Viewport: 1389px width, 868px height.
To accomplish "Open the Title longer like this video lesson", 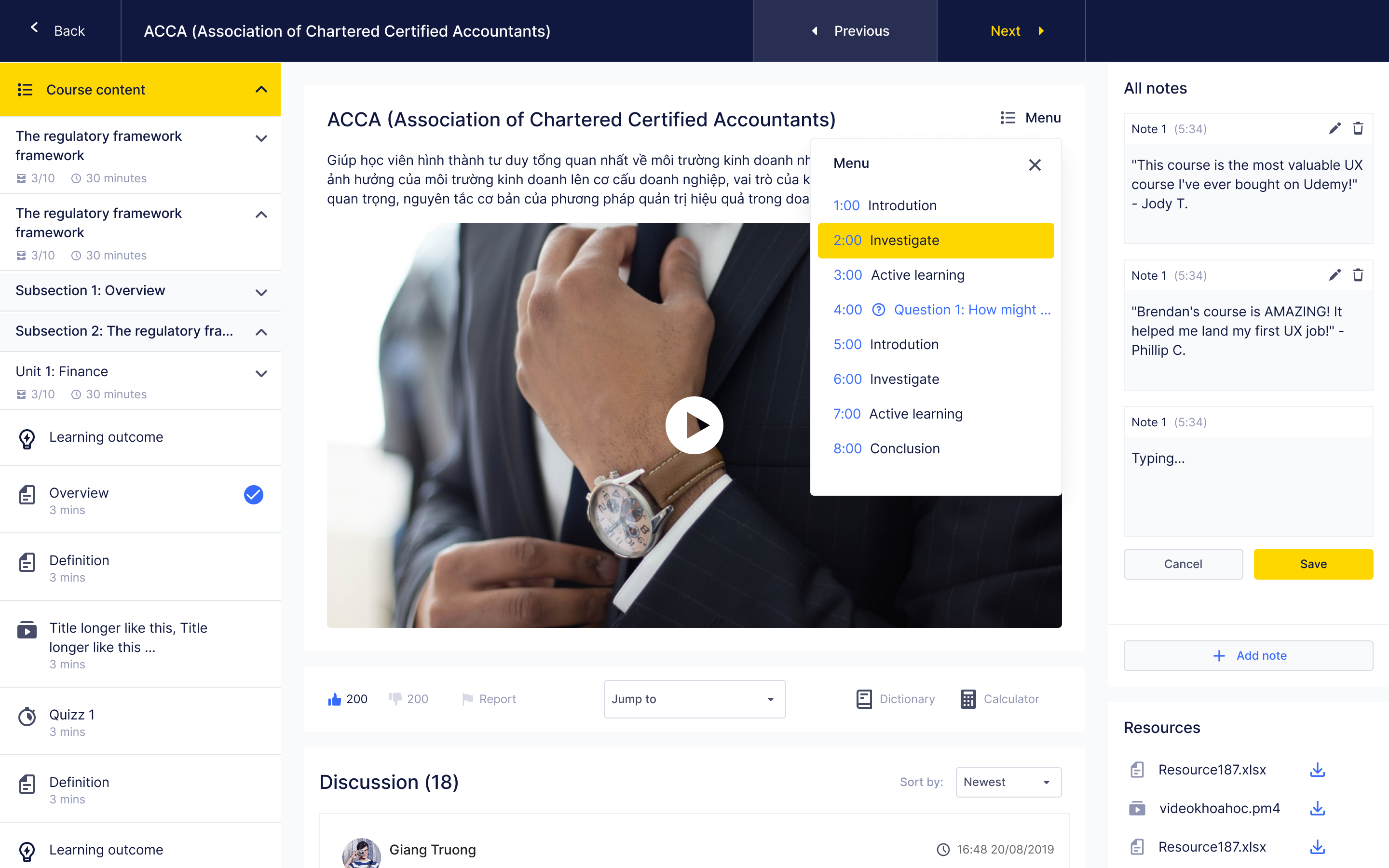I will click(141, 644).
